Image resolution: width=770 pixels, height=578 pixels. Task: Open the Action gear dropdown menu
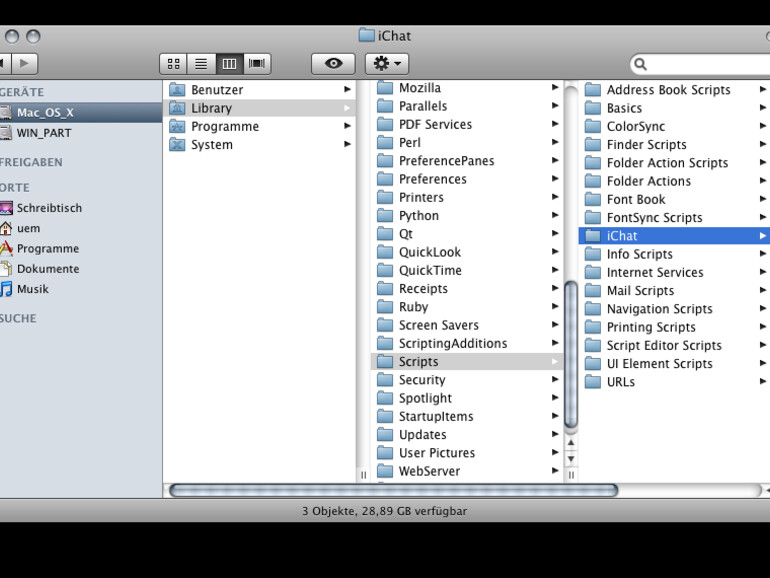click(387, 63)
